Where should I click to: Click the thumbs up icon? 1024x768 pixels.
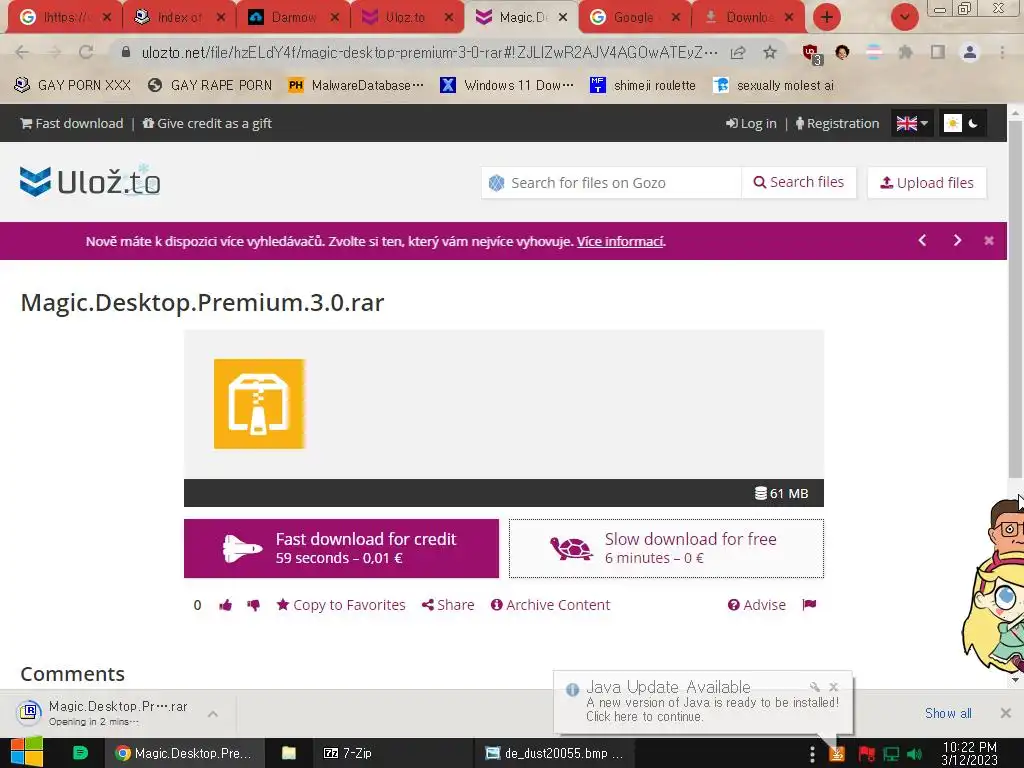tap(225, 605)
